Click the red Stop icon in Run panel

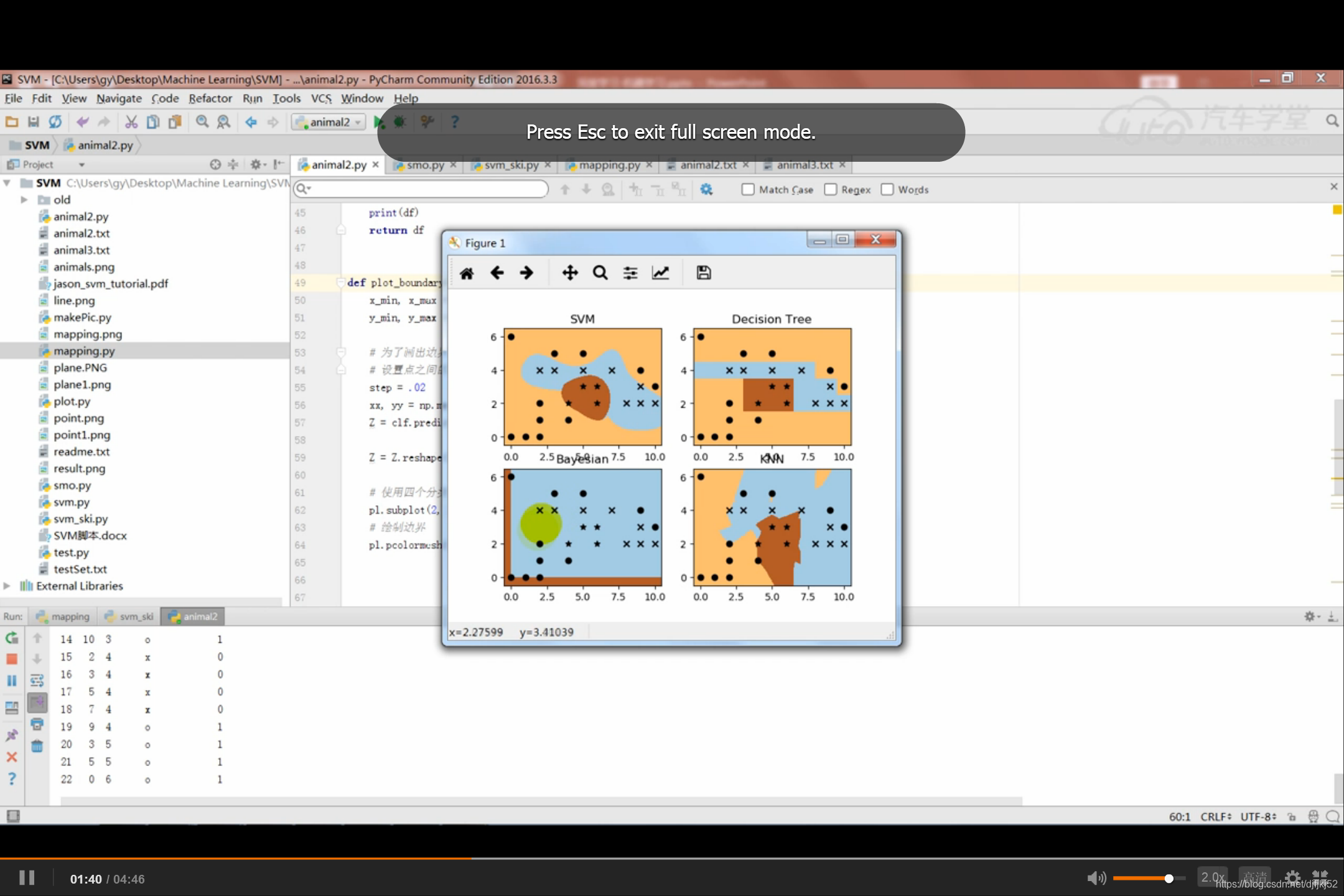12,659
